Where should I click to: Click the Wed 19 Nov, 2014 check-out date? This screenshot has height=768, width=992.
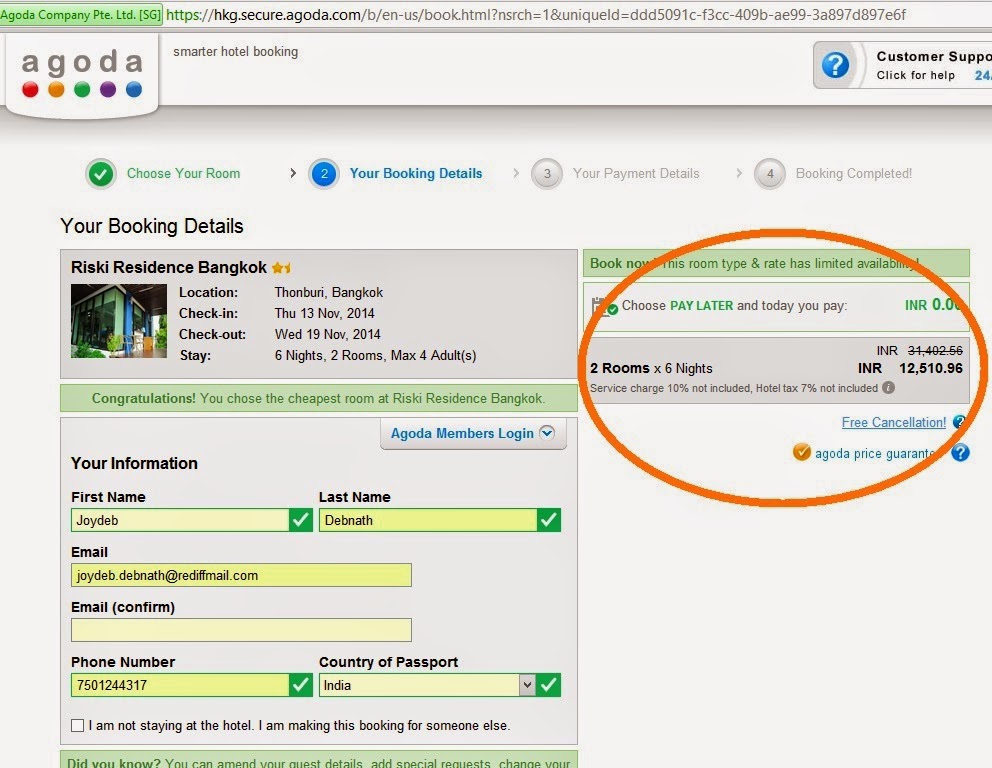[328, 334]
